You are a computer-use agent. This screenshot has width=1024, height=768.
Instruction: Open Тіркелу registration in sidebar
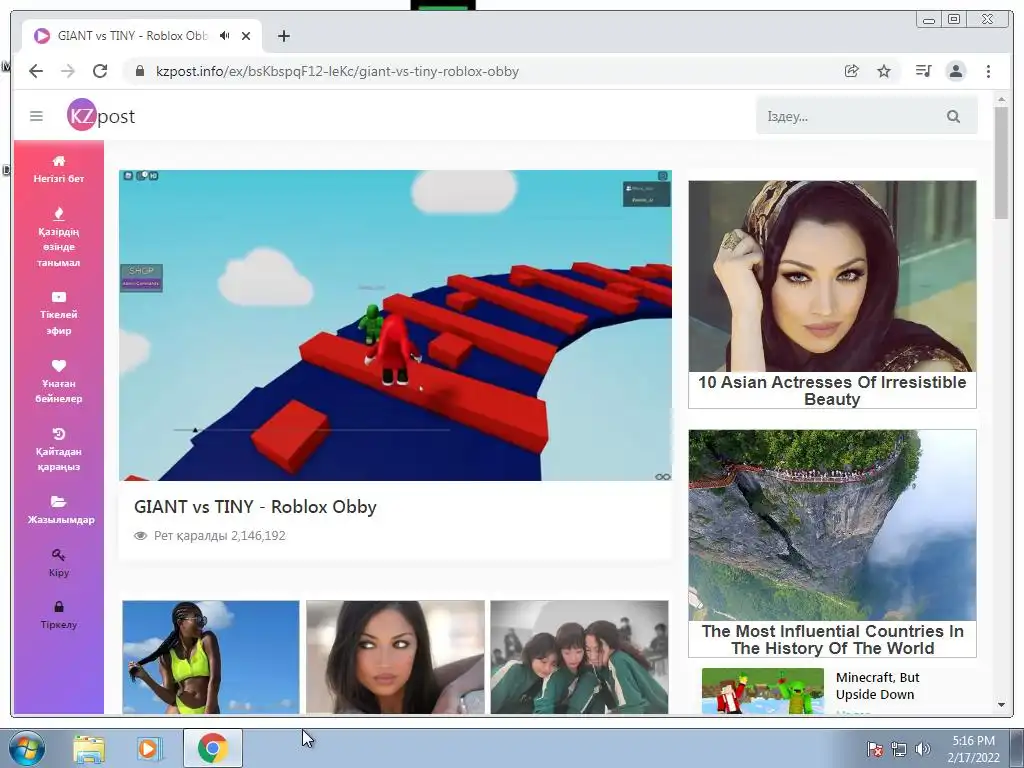59,615
